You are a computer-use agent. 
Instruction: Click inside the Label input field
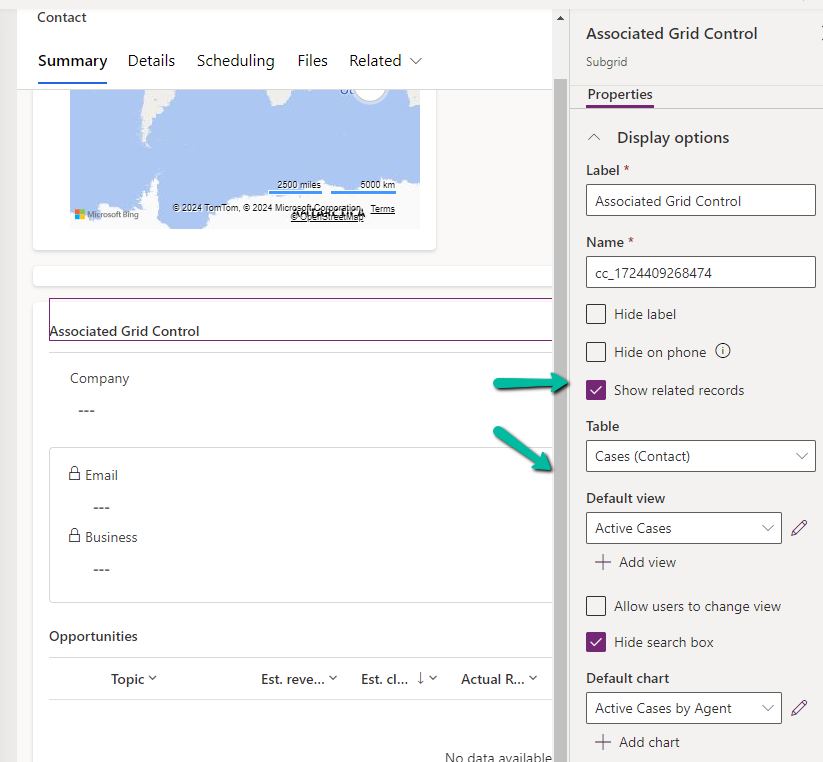[700, 200]
